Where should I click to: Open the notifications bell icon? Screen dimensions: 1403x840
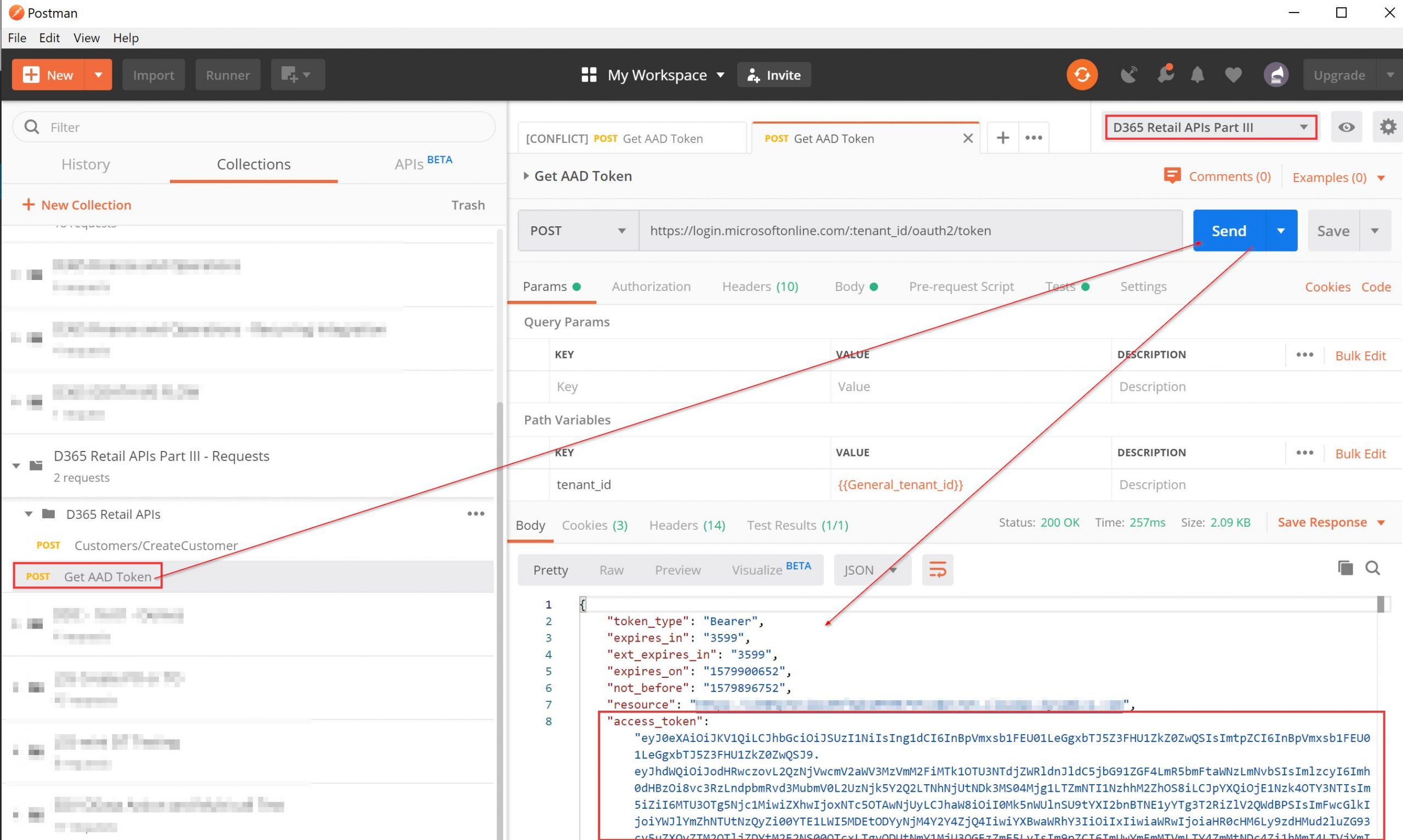tap(1197, 75)
